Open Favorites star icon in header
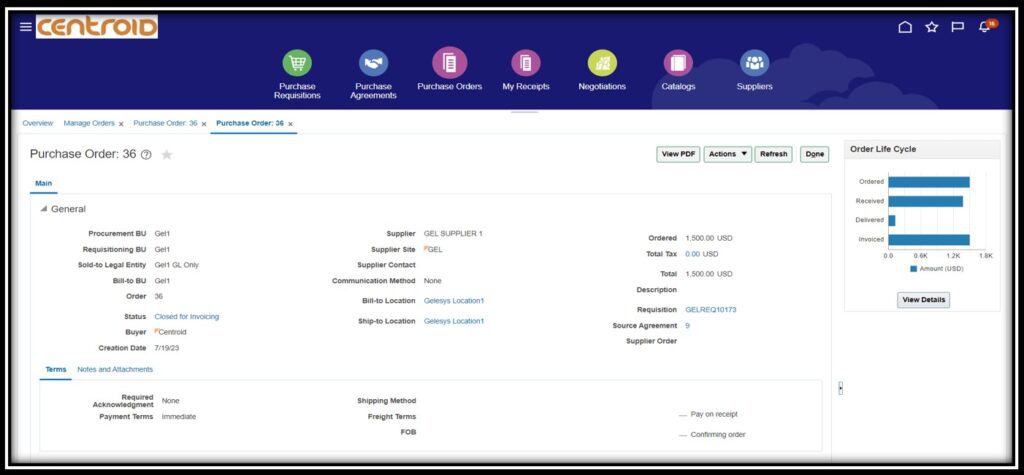1024x475 pixels. click(932, 27)
